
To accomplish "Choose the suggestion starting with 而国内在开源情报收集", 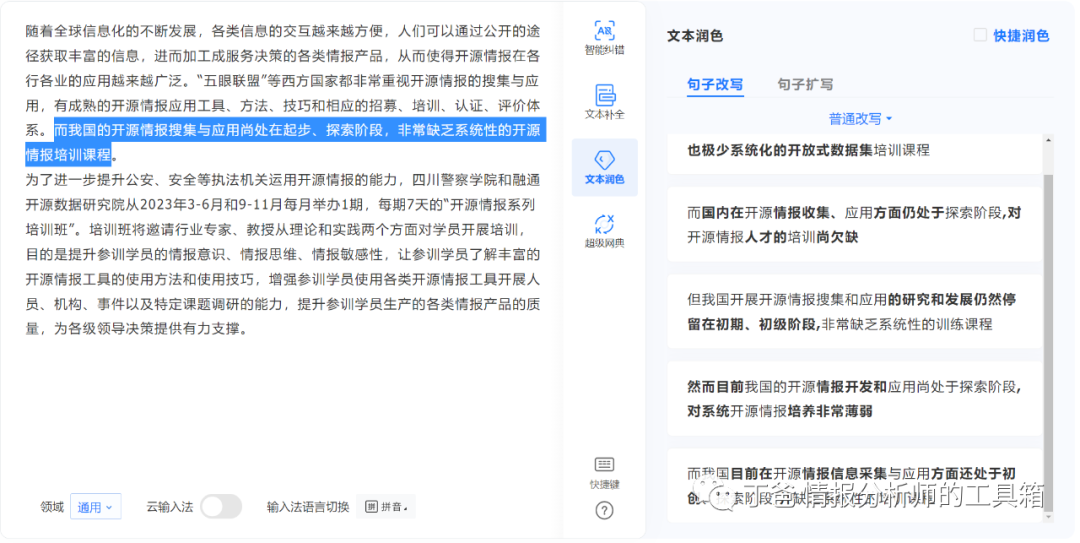I will pos(854,224).
